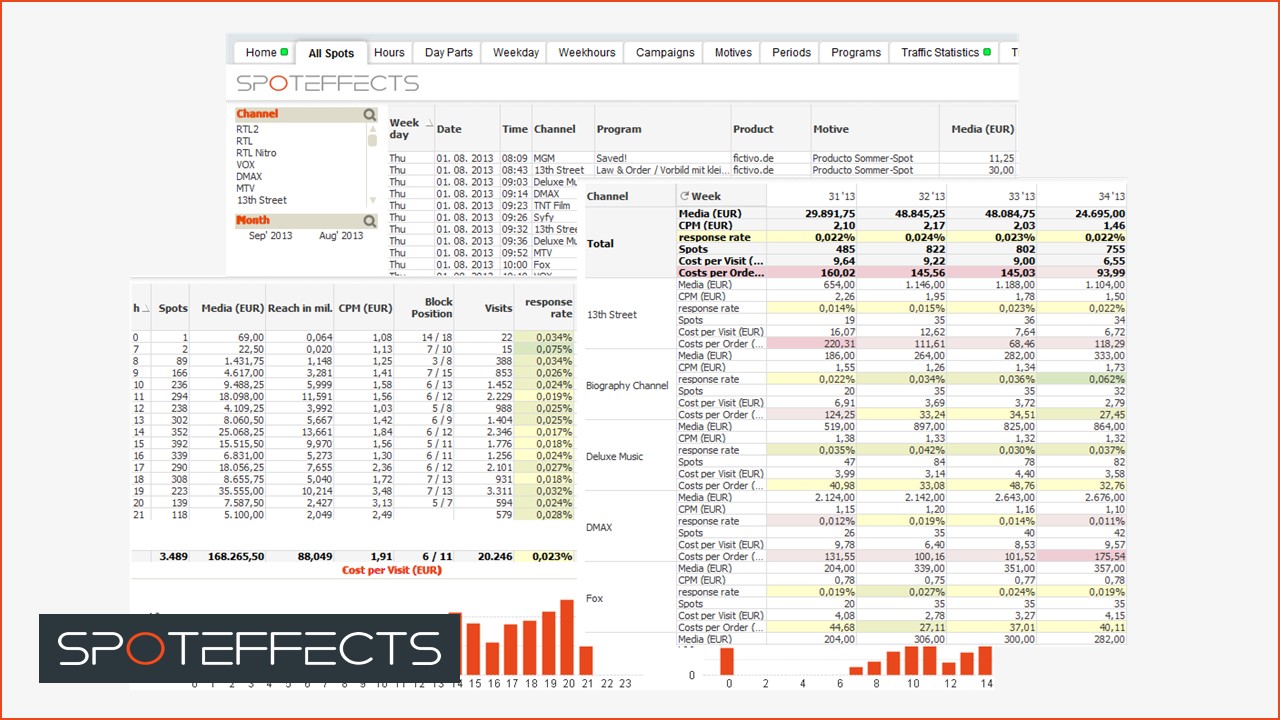Filter month to Sep' 2013
This screenshot has width=1280, height=720.
click(270, 236)
